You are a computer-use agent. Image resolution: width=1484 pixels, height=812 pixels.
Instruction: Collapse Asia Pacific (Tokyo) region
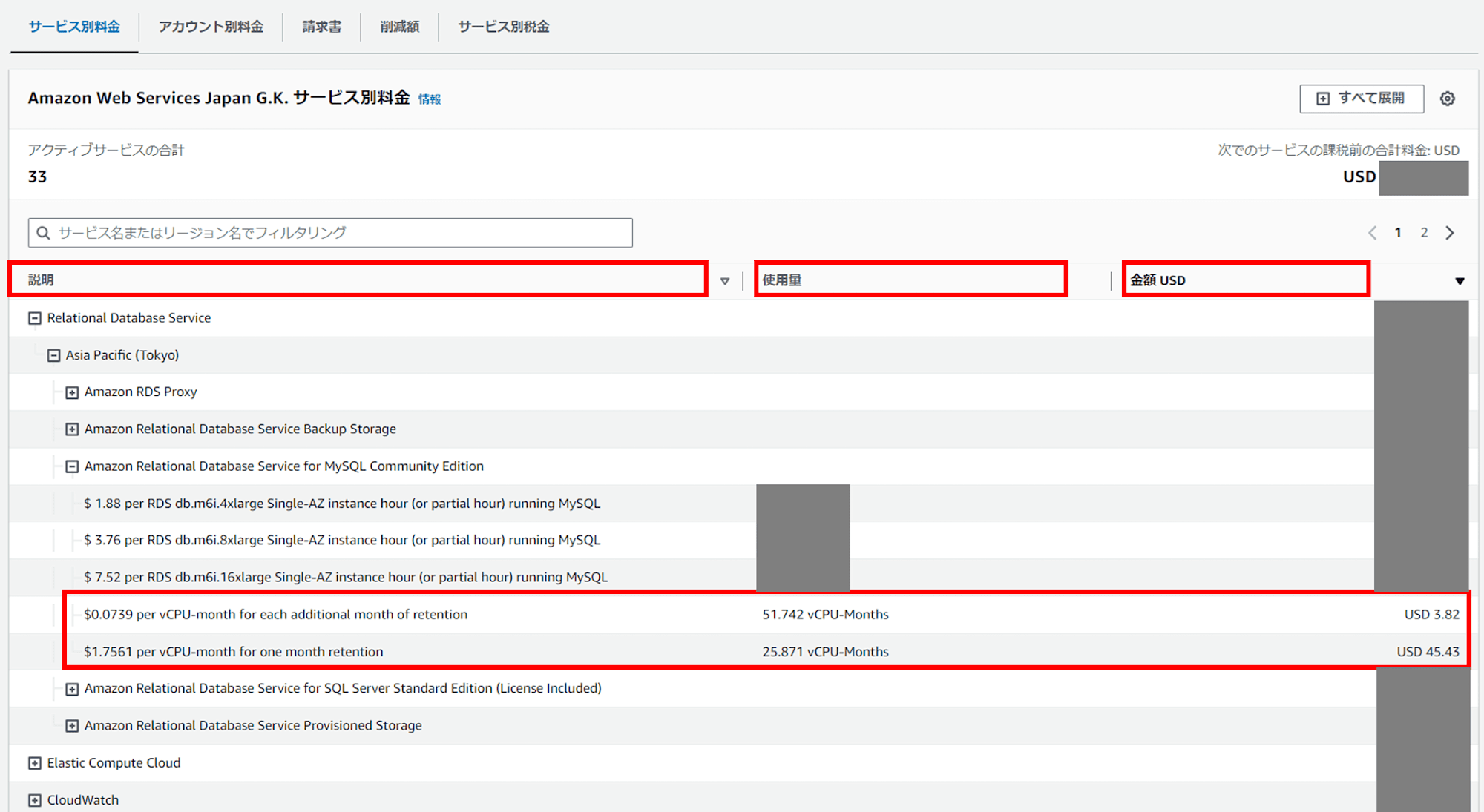click(53, 355)
